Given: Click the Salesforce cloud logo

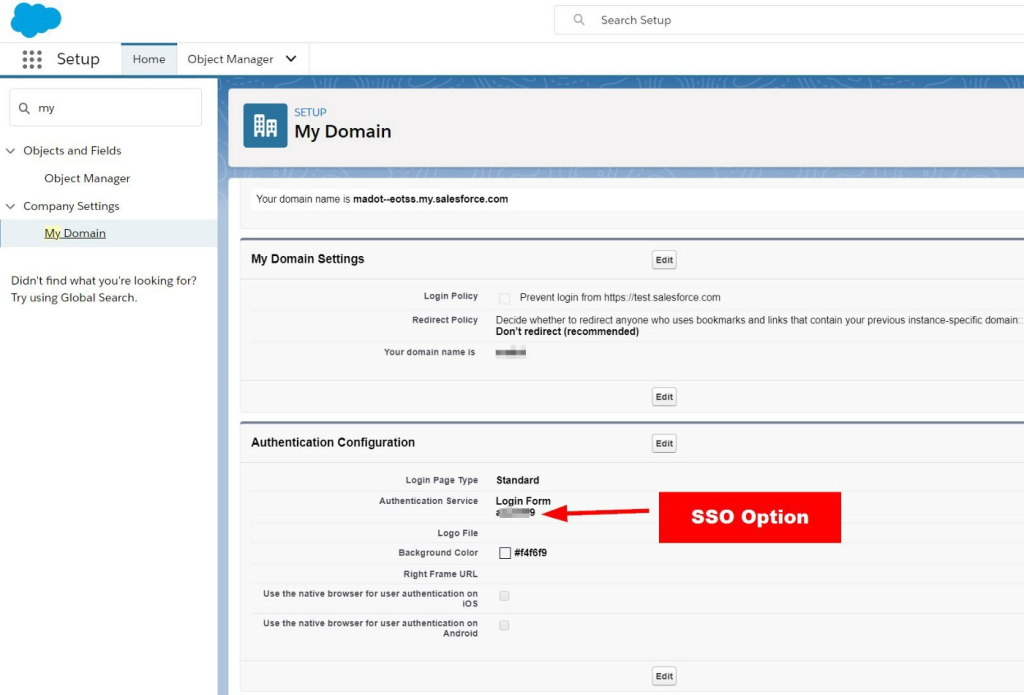Looking at the screenshot, I should [36, 19].
